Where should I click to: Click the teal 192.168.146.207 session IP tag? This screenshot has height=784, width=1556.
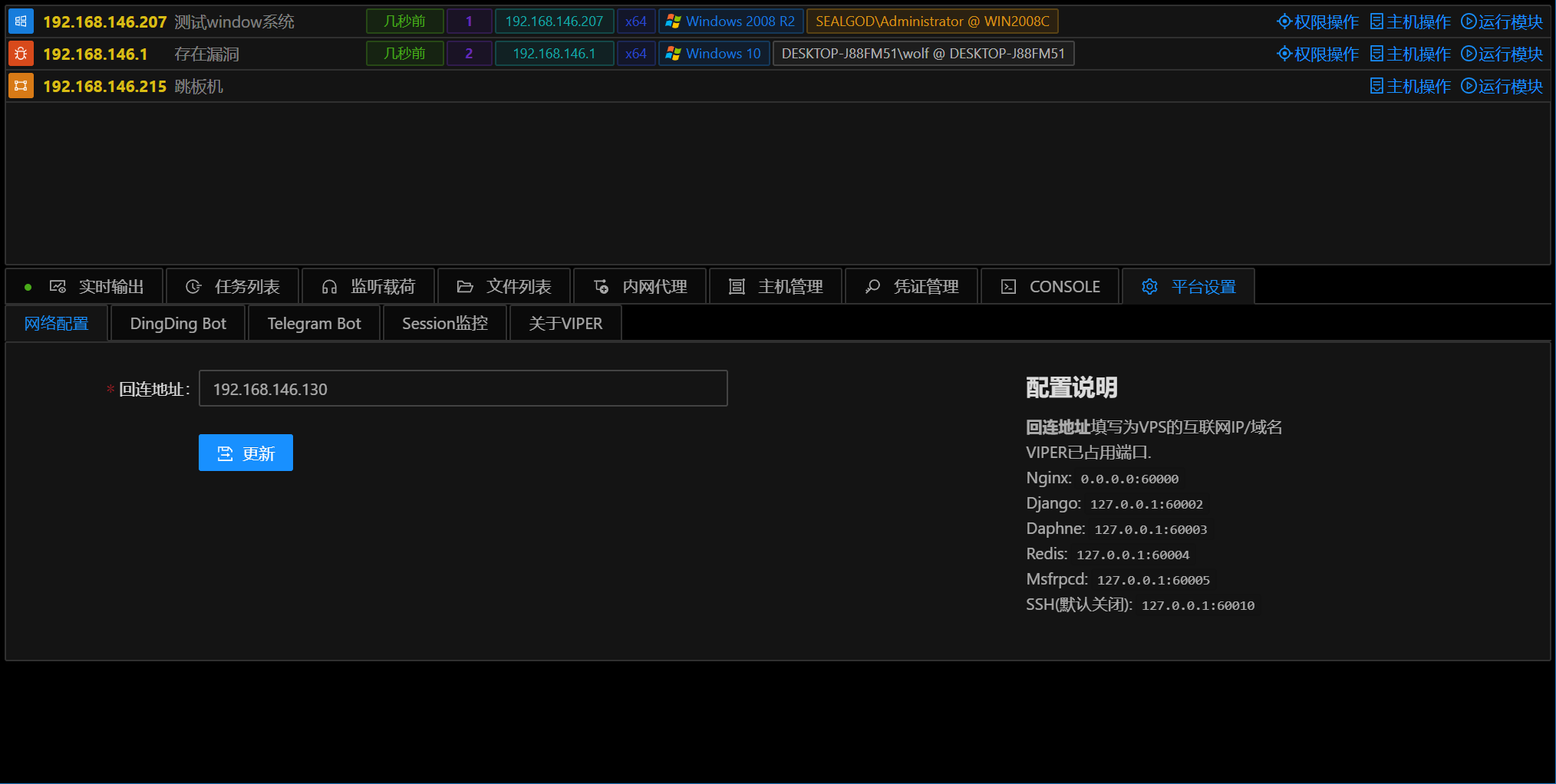554,21
